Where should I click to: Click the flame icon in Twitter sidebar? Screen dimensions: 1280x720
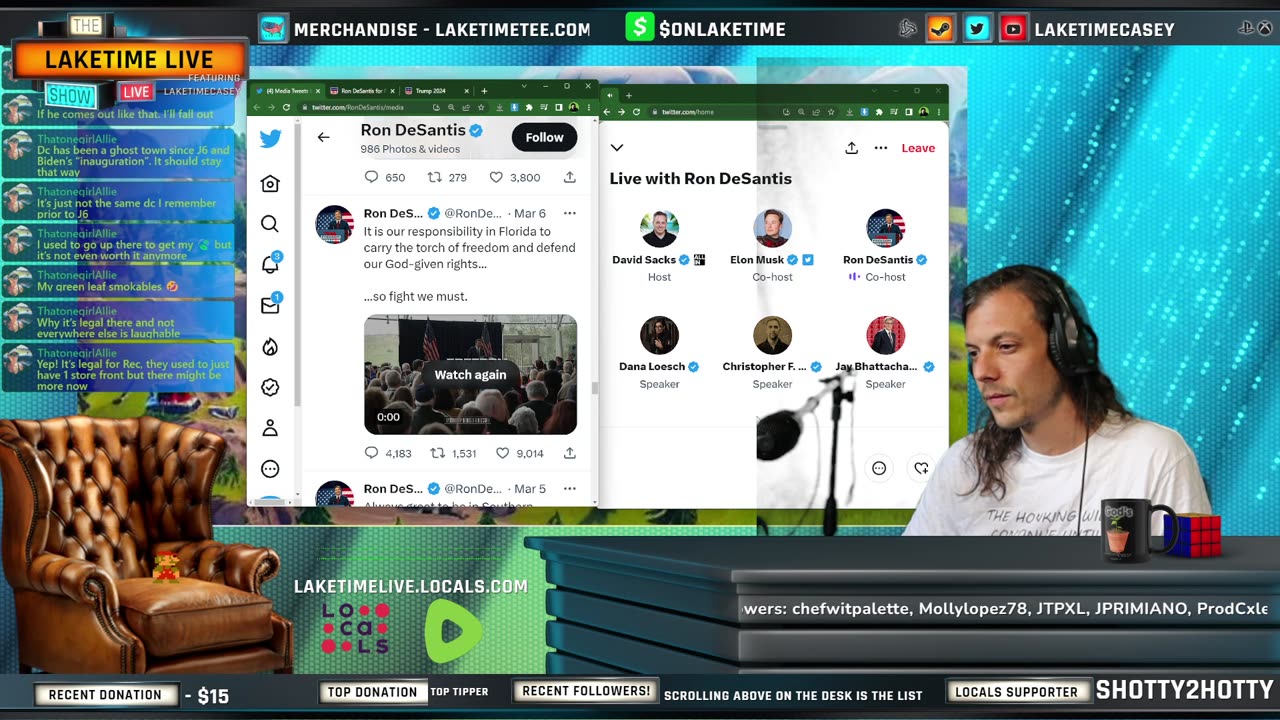coord(270,347)
